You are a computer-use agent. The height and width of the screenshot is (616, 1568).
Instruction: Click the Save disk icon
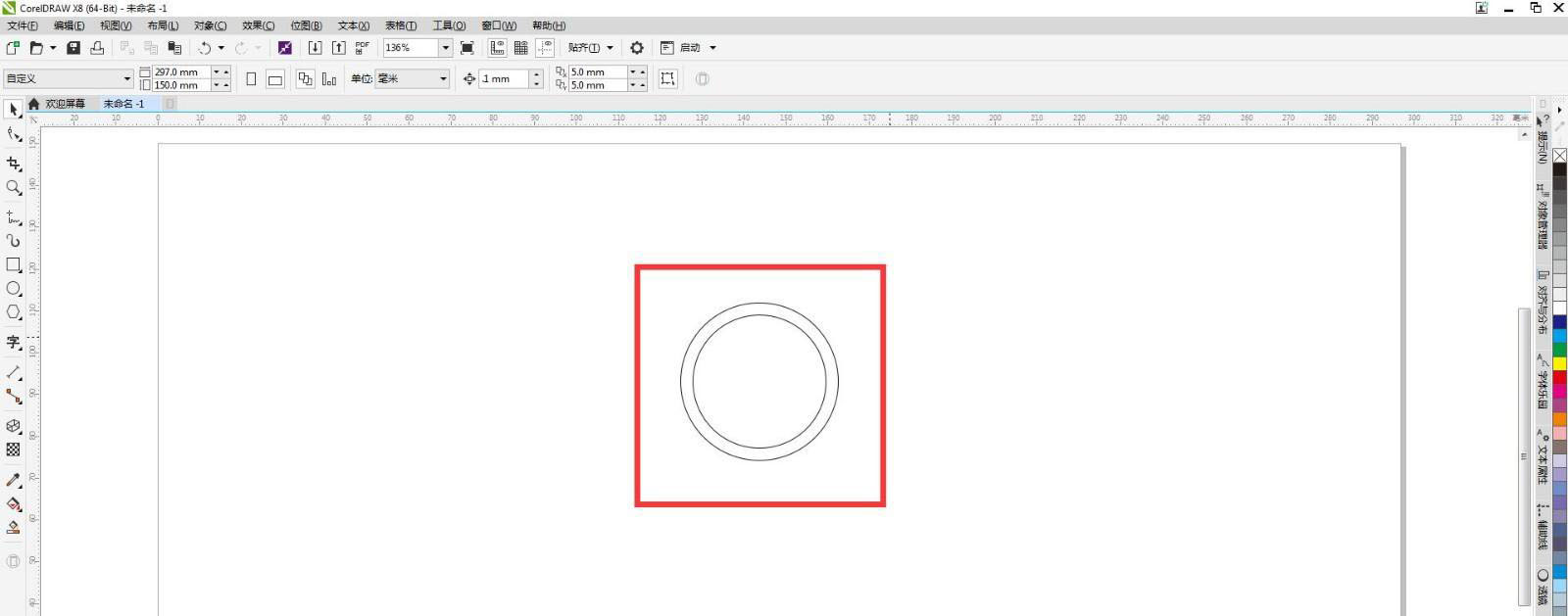click(x=73, y=48)
